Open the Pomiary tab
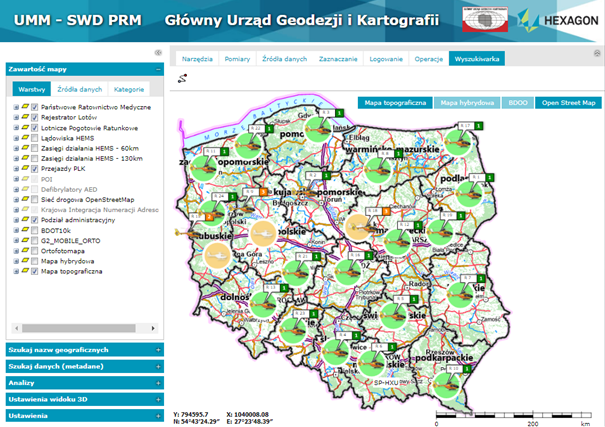The height and width of the screenshot is (427, 605). [x=237, y=59]
